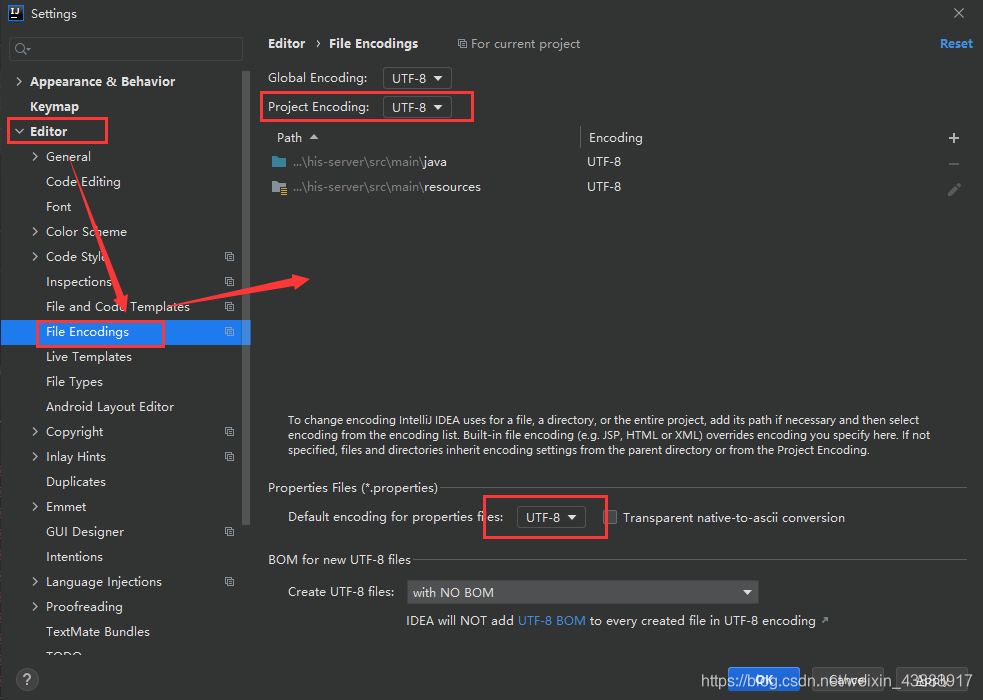Open File Types settings page
The height and width of the screenshot is (700, 983).
74,382
